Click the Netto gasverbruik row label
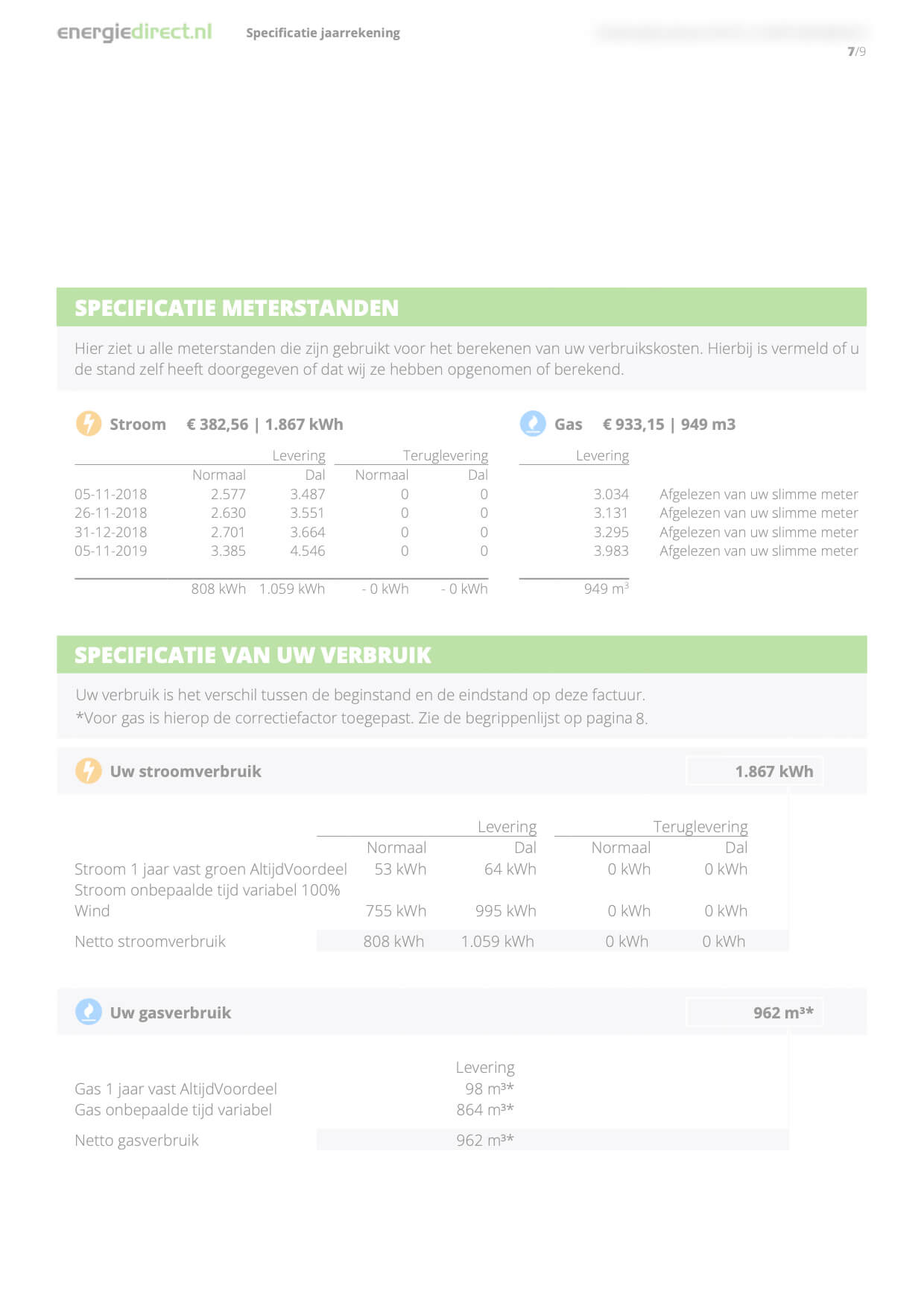The width and height of the screenshot is (924, 1306). 136,1140
